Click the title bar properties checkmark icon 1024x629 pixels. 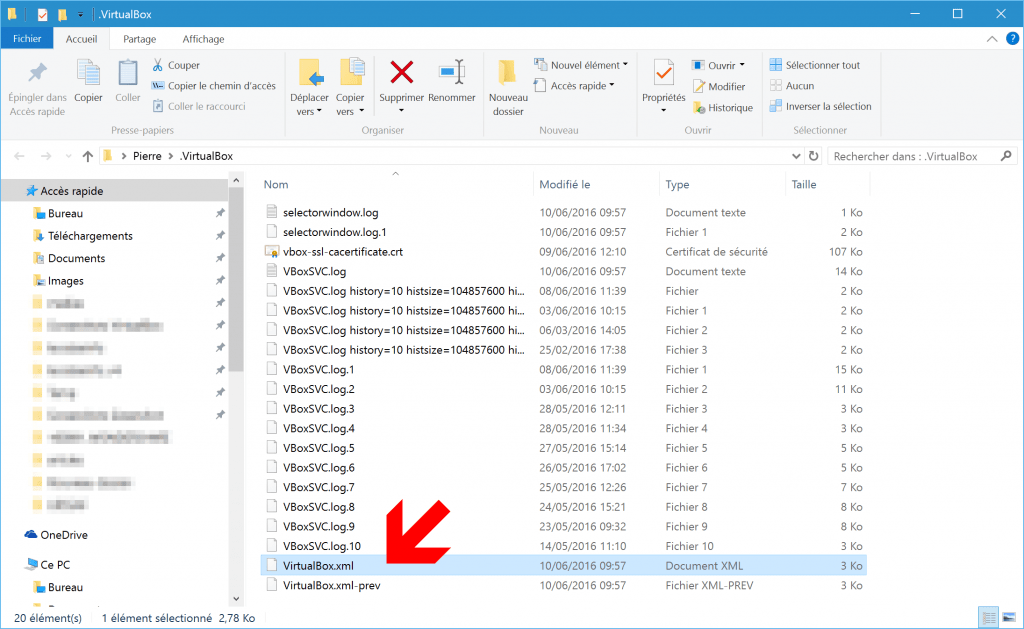click(x=42, y=14)
